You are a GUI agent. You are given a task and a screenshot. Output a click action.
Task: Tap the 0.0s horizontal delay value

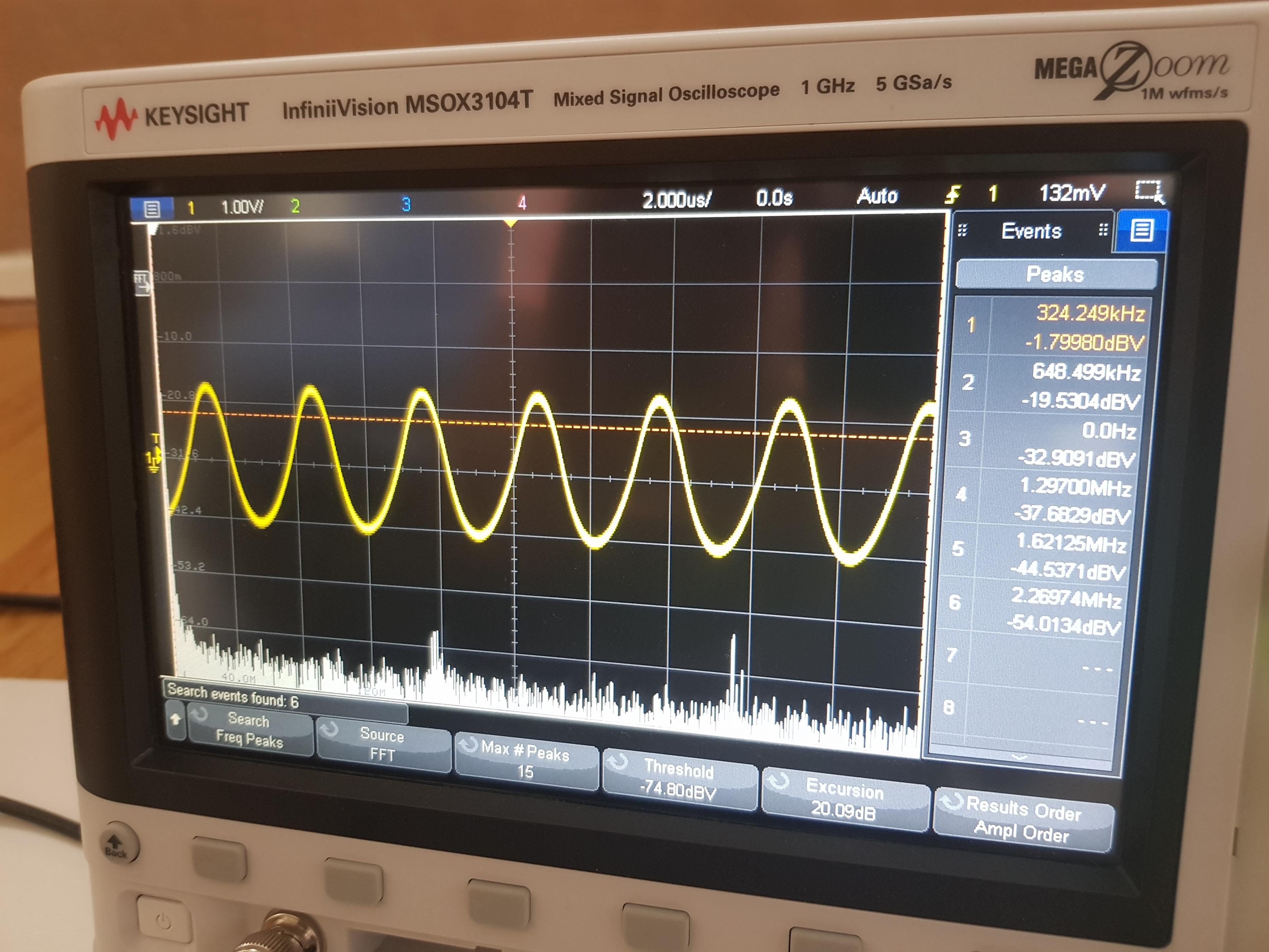pos(774,198)
